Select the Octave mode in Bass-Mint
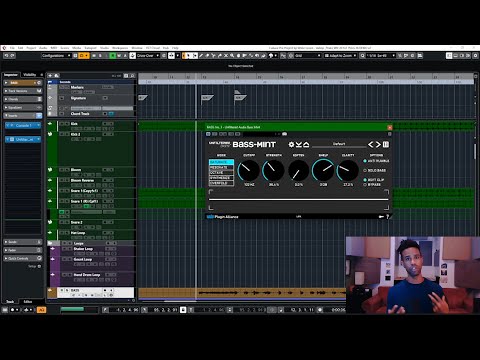 (x=221, y=173)
